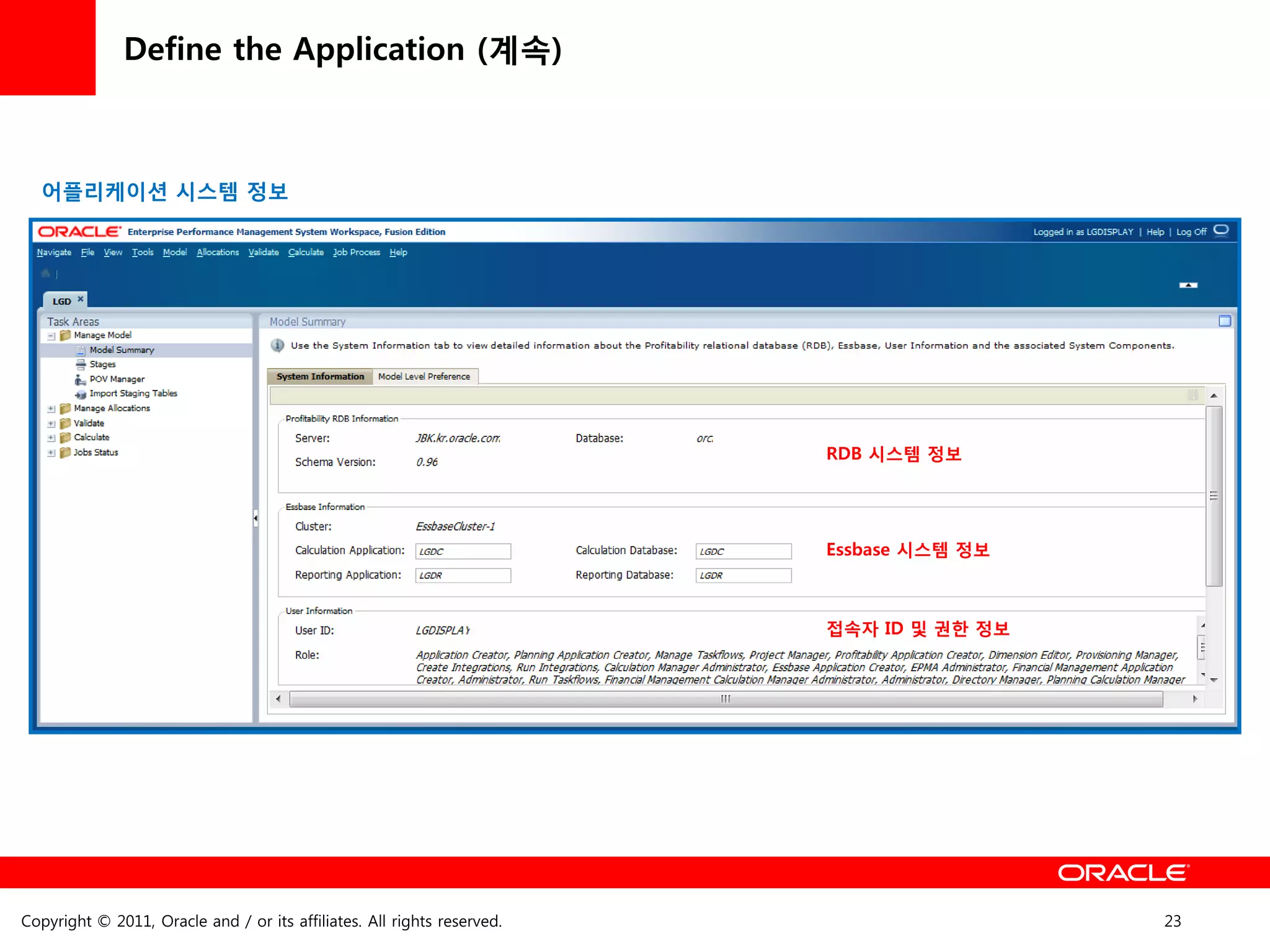Select Model Summary in task tree

122,350
